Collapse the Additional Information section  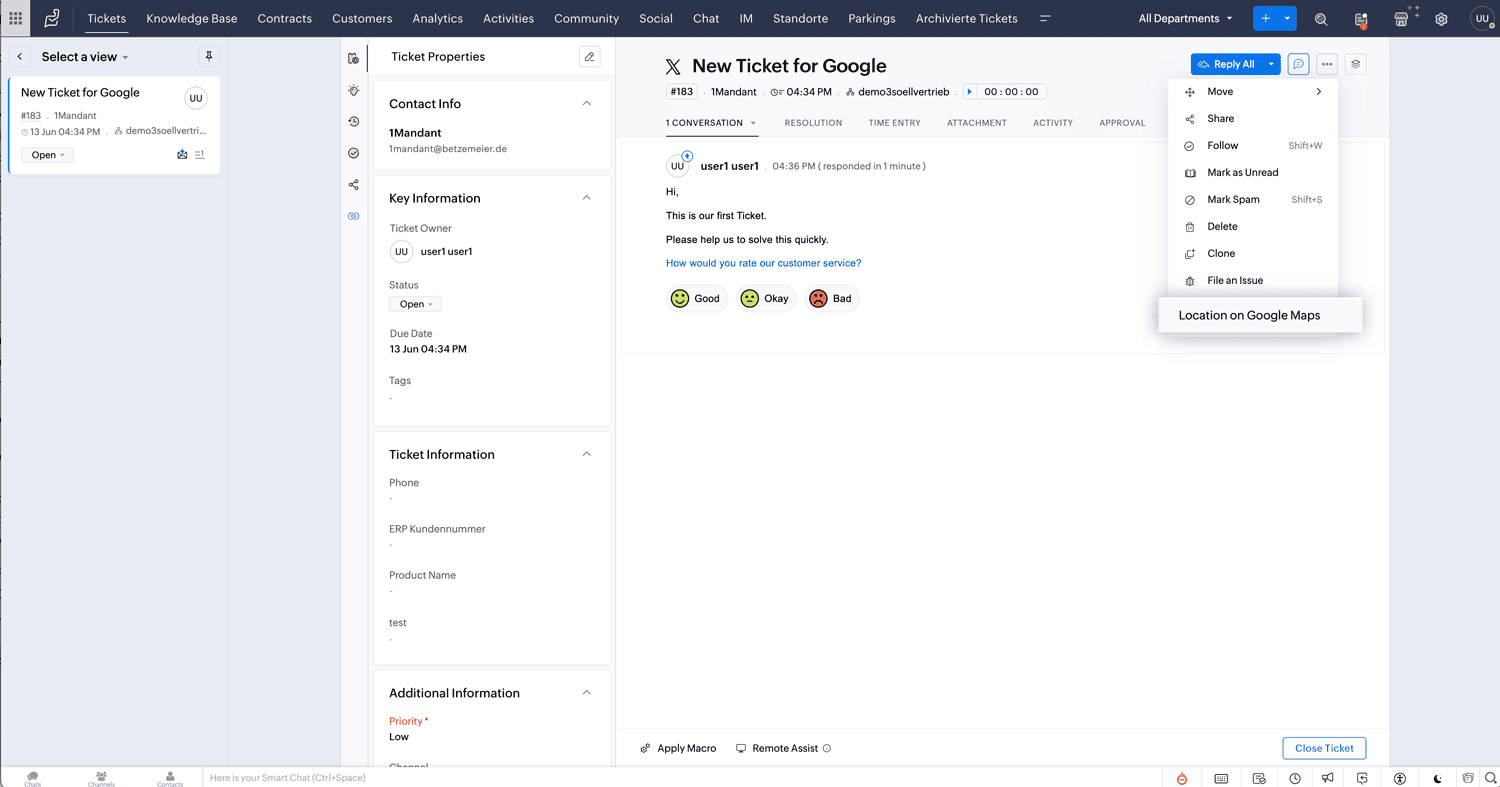pos(587,693)
